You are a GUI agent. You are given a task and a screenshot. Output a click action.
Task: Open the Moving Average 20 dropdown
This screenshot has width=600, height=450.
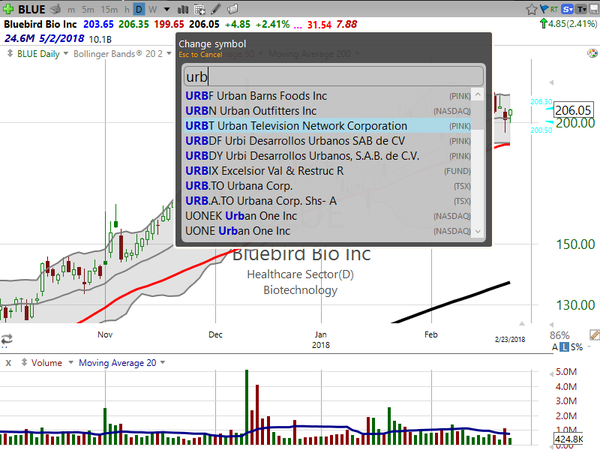163,362
